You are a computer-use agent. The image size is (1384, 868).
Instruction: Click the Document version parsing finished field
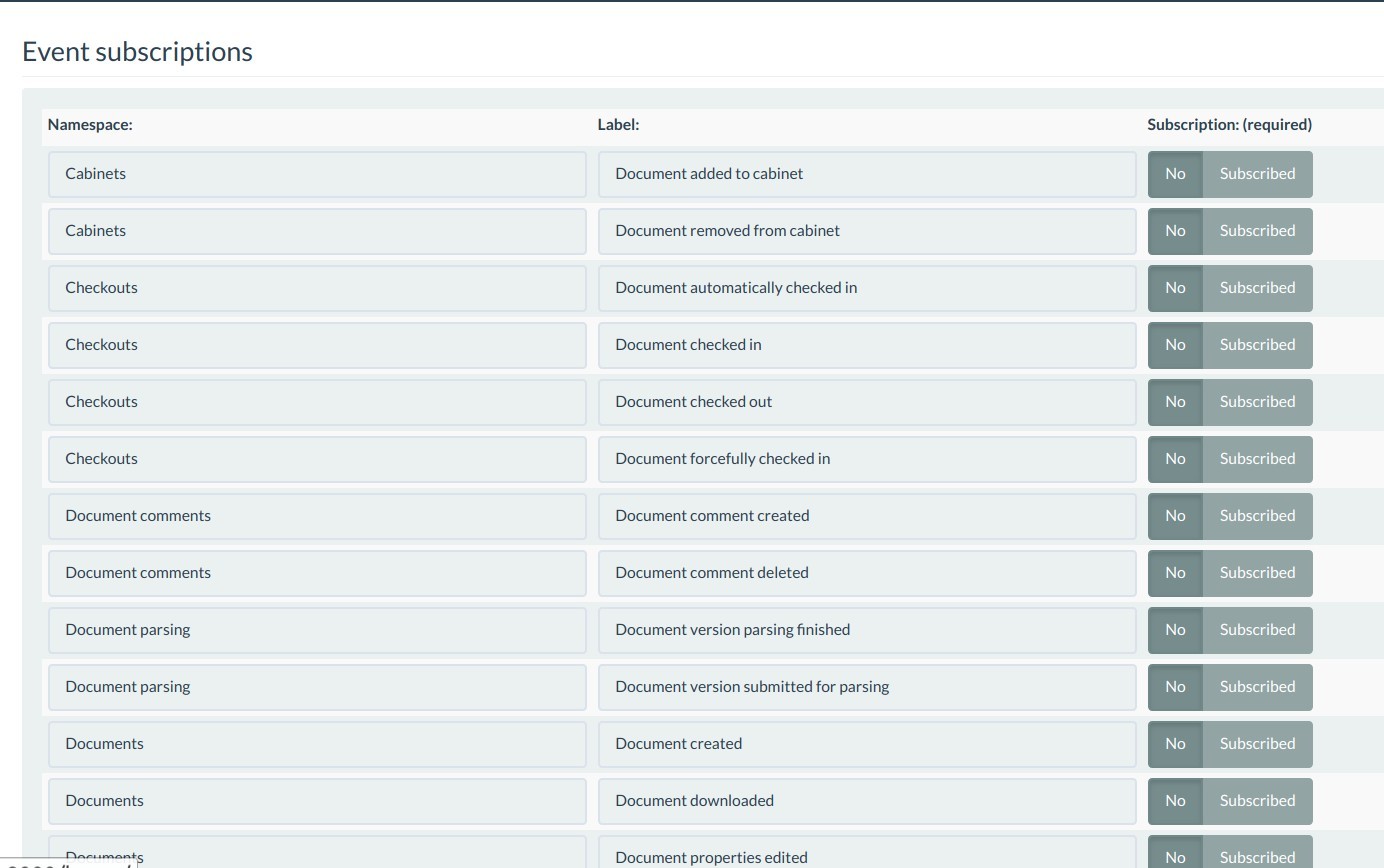pos(867,630)
